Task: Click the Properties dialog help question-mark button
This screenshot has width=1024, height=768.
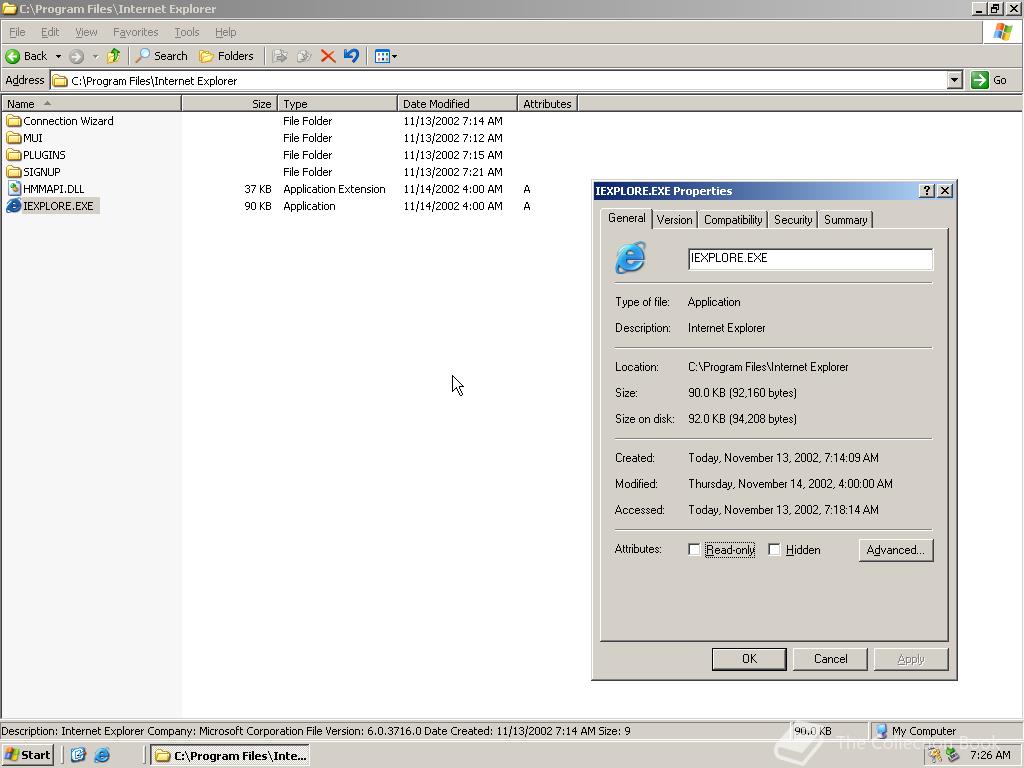Action: tap(927, 191)
